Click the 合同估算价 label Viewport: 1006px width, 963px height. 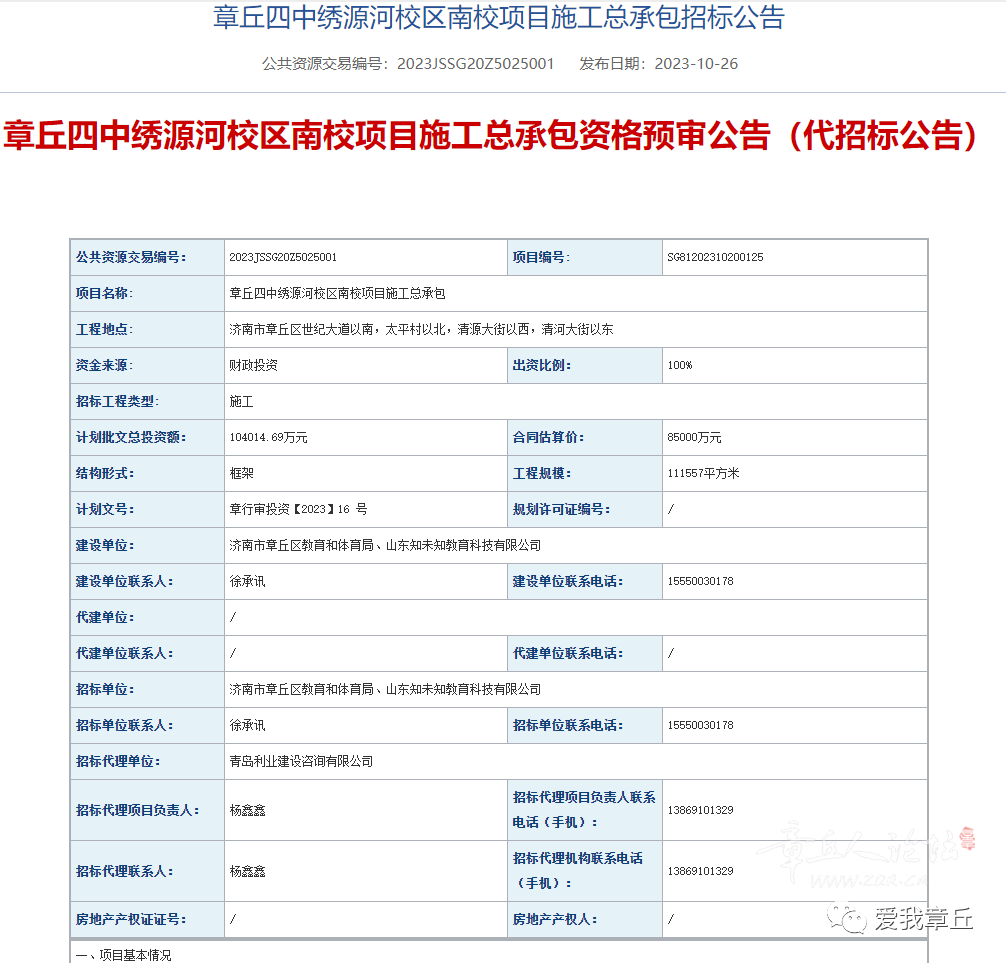pos(549,437)
